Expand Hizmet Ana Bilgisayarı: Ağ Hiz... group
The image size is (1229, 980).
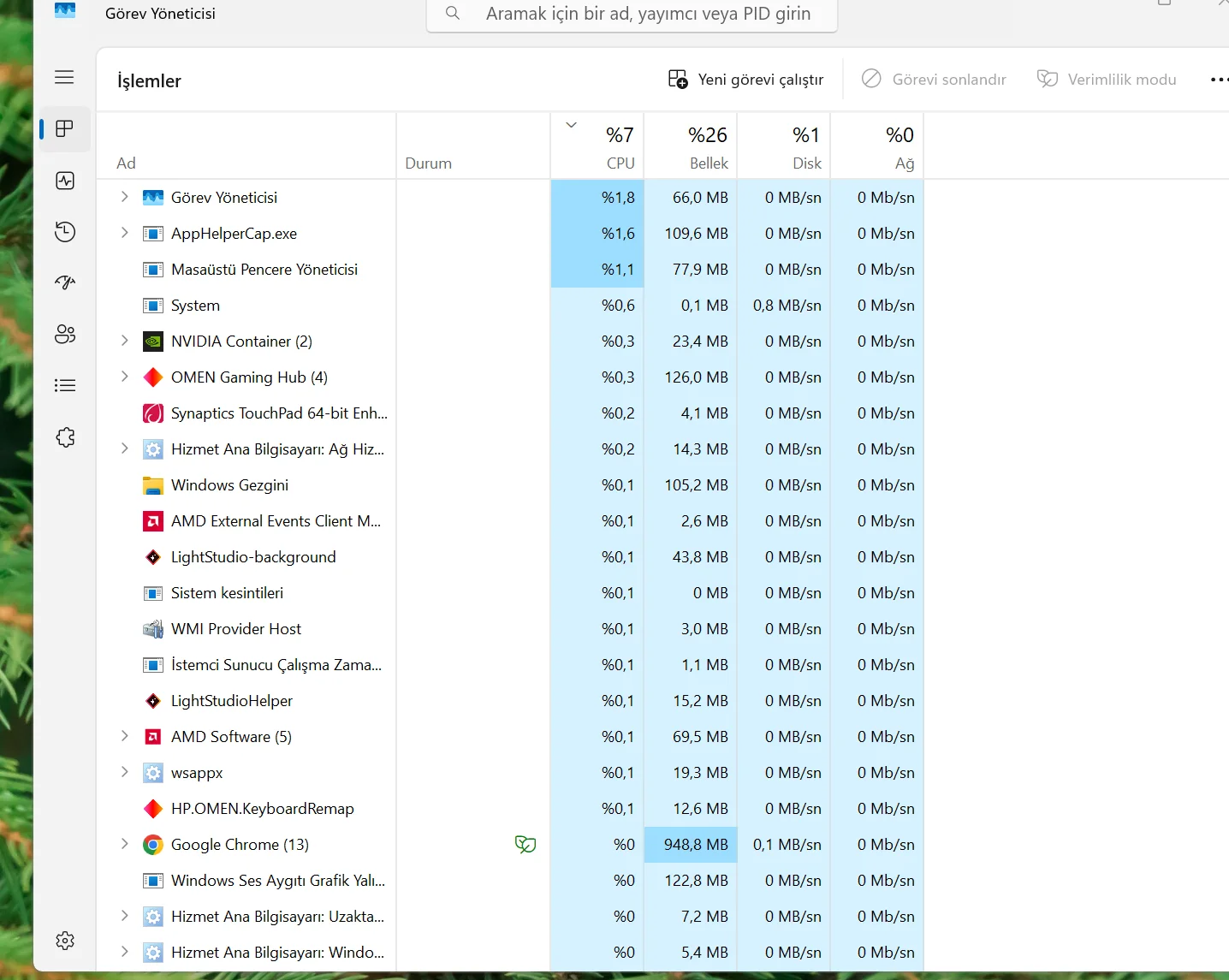click(124, 448)
